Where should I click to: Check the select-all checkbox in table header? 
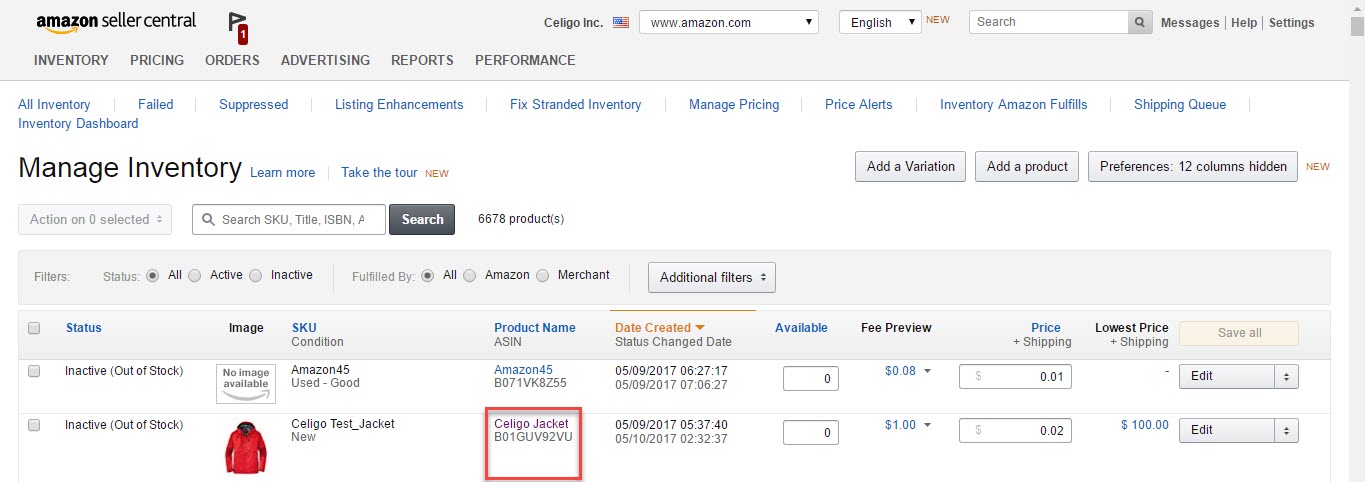34,328
